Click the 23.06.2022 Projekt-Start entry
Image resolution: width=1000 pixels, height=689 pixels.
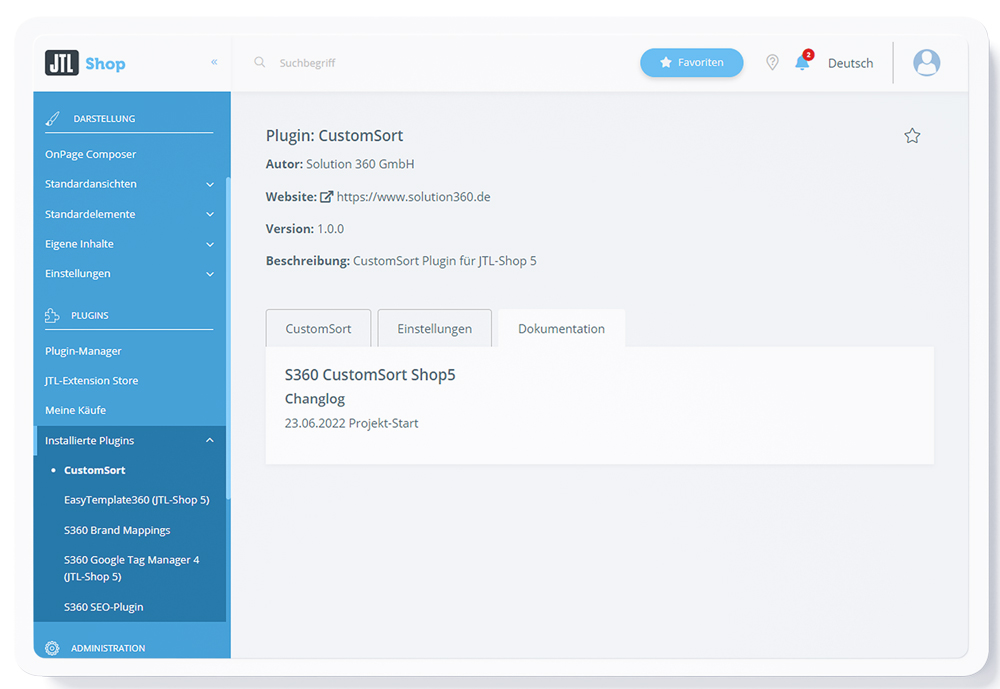pos(351,423)
